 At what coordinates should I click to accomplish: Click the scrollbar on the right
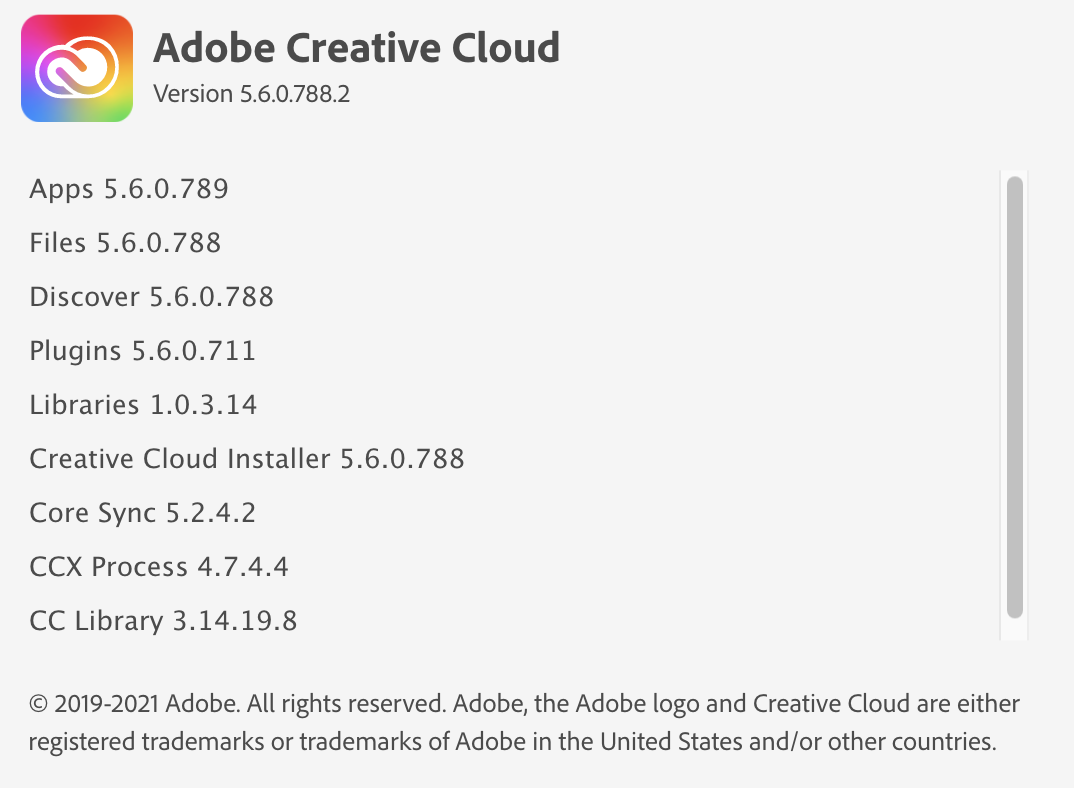(1012, 400)
